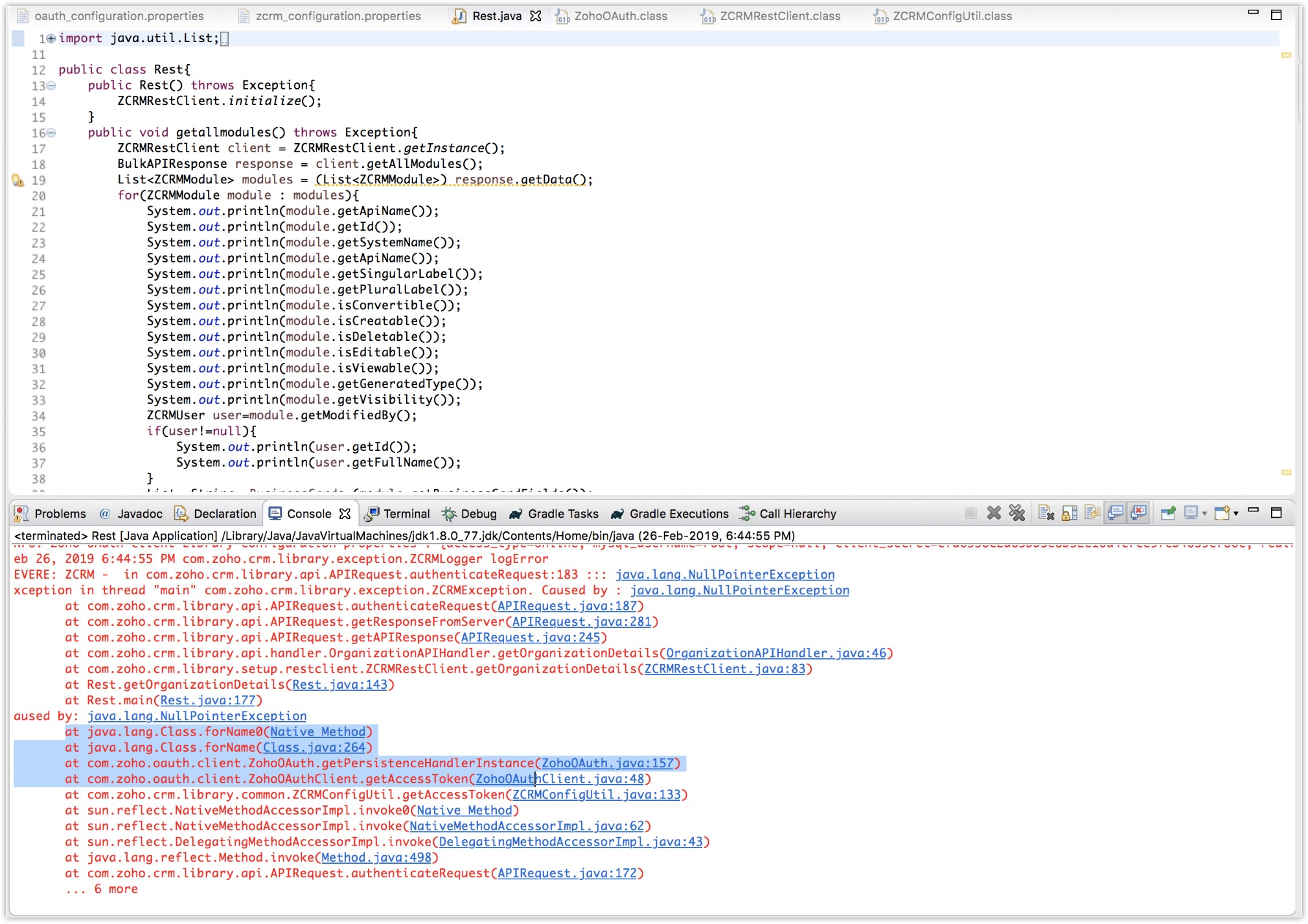The width and height of the screenshot is (1308, 924).
Task: Open APIRequest.java:245 stack trace link
Action: [x=531, y=638]
